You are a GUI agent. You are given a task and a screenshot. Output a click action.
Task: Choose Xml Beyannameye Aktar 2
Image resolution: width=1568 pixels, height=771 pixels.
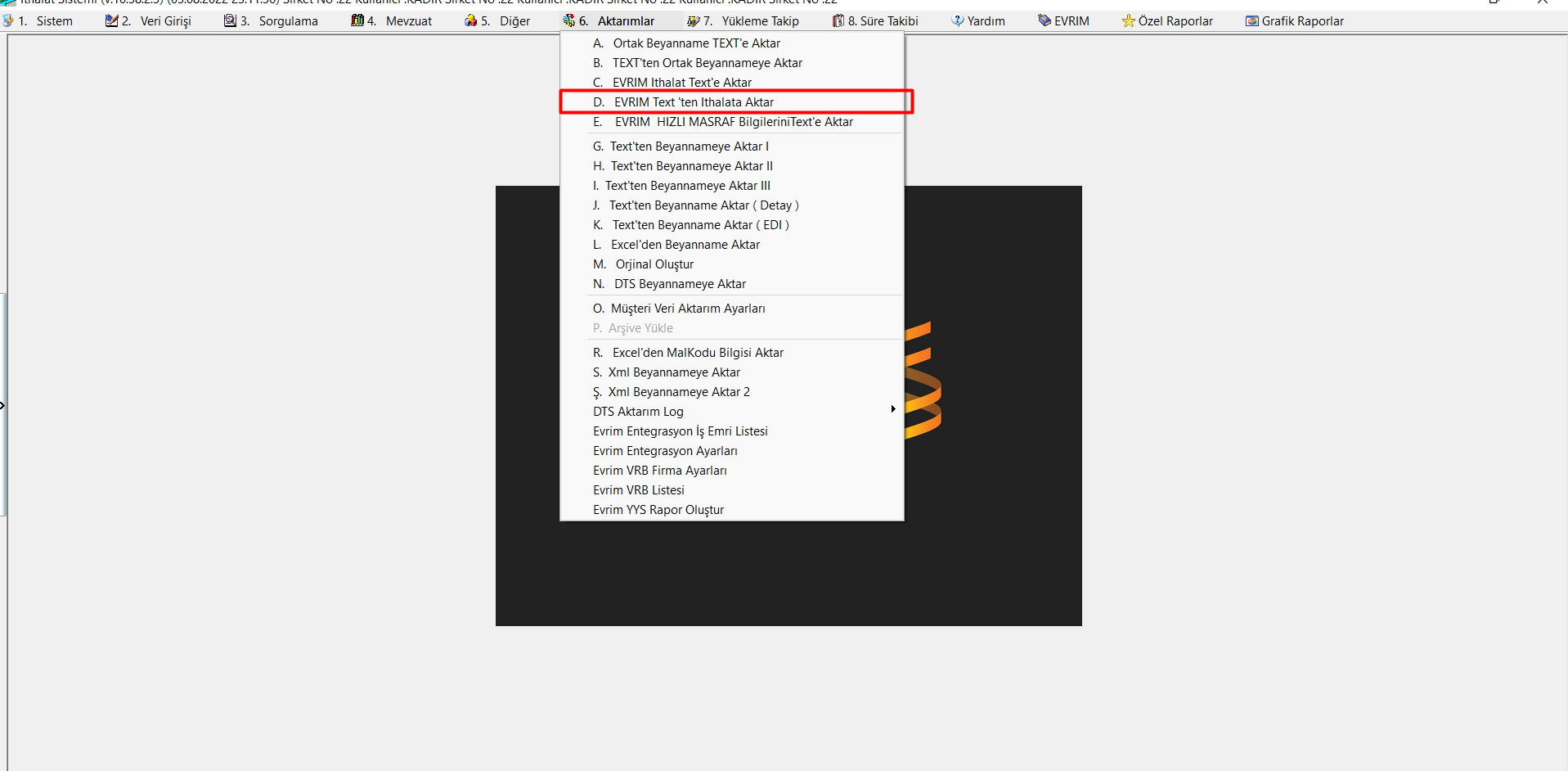point(732,392)
